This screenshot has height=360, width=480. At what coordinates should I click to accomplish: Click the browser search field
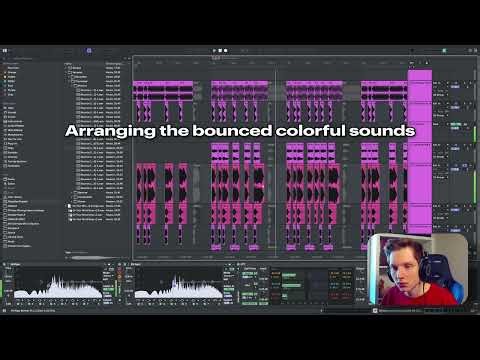pyautogui.click(x=23, y=58)
